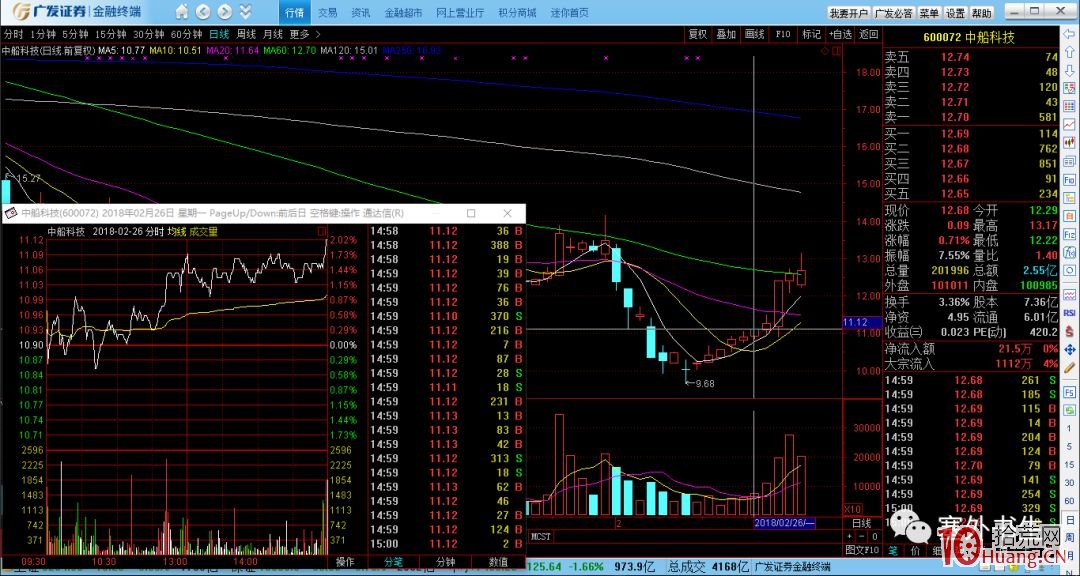Select the 60分钟 chart period
1080x576 pixels.
(x=186, y=34)
